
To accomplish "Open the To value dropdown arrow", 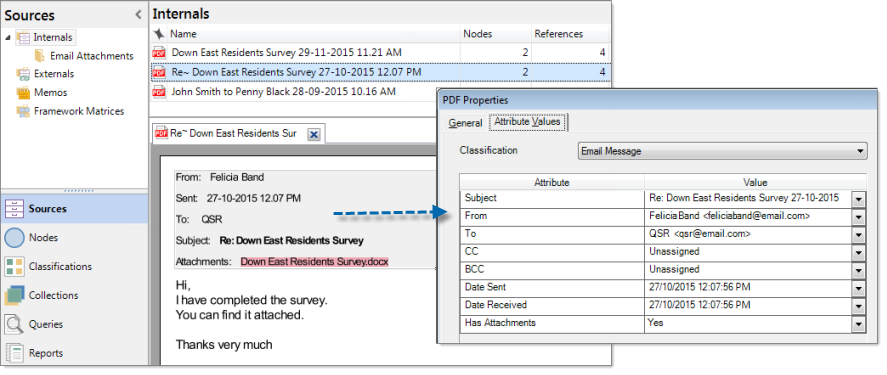I will coord(859,235).
